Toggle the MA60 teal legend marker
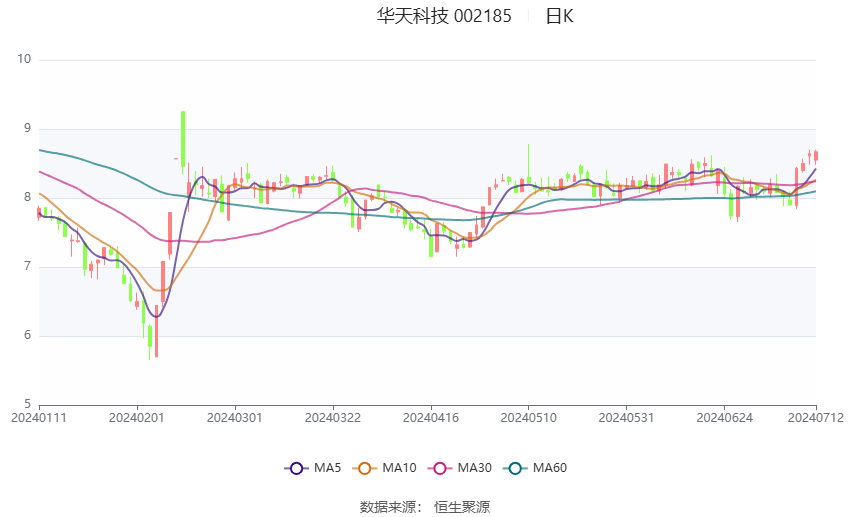The height and width of the screenshot is (517, 850). (515, 468)
